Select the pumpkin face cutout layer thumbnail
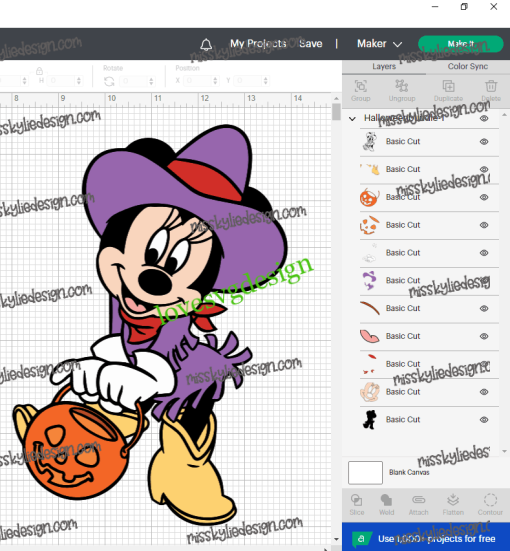Viewport: 510px width, 551px height. (x=369, y=225)
